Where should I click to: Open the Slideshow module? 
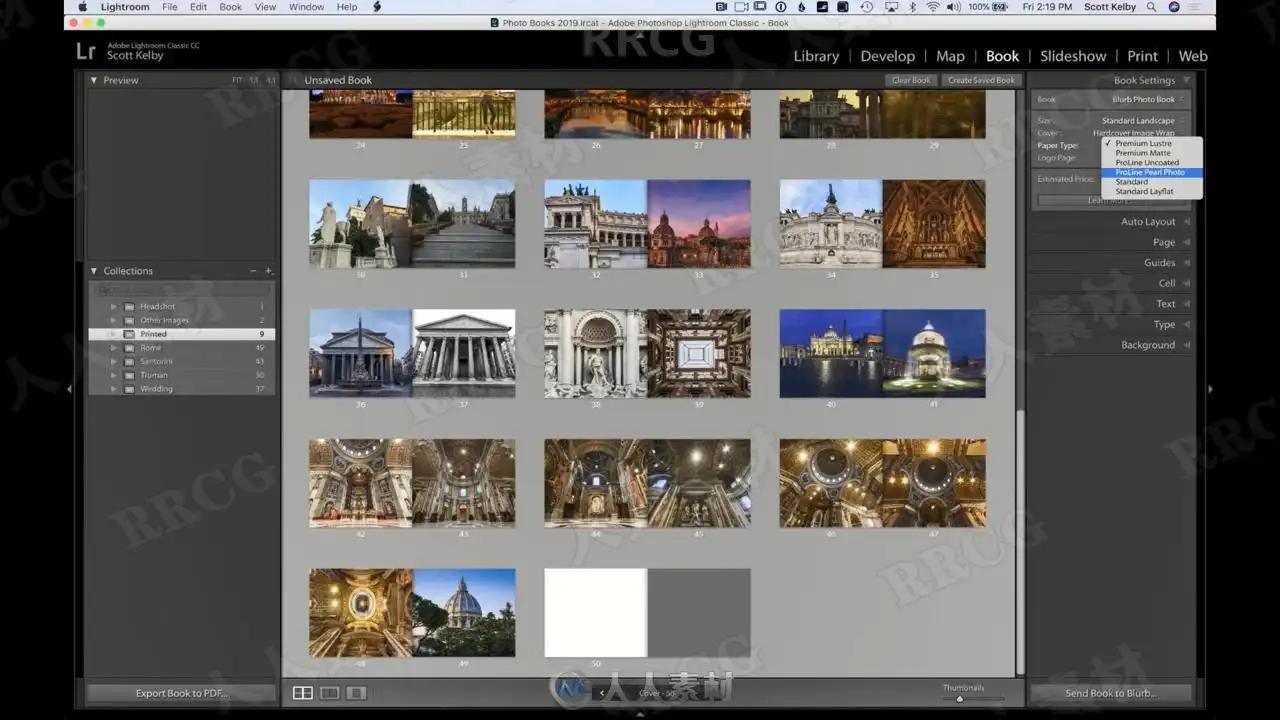(1073, 56)
